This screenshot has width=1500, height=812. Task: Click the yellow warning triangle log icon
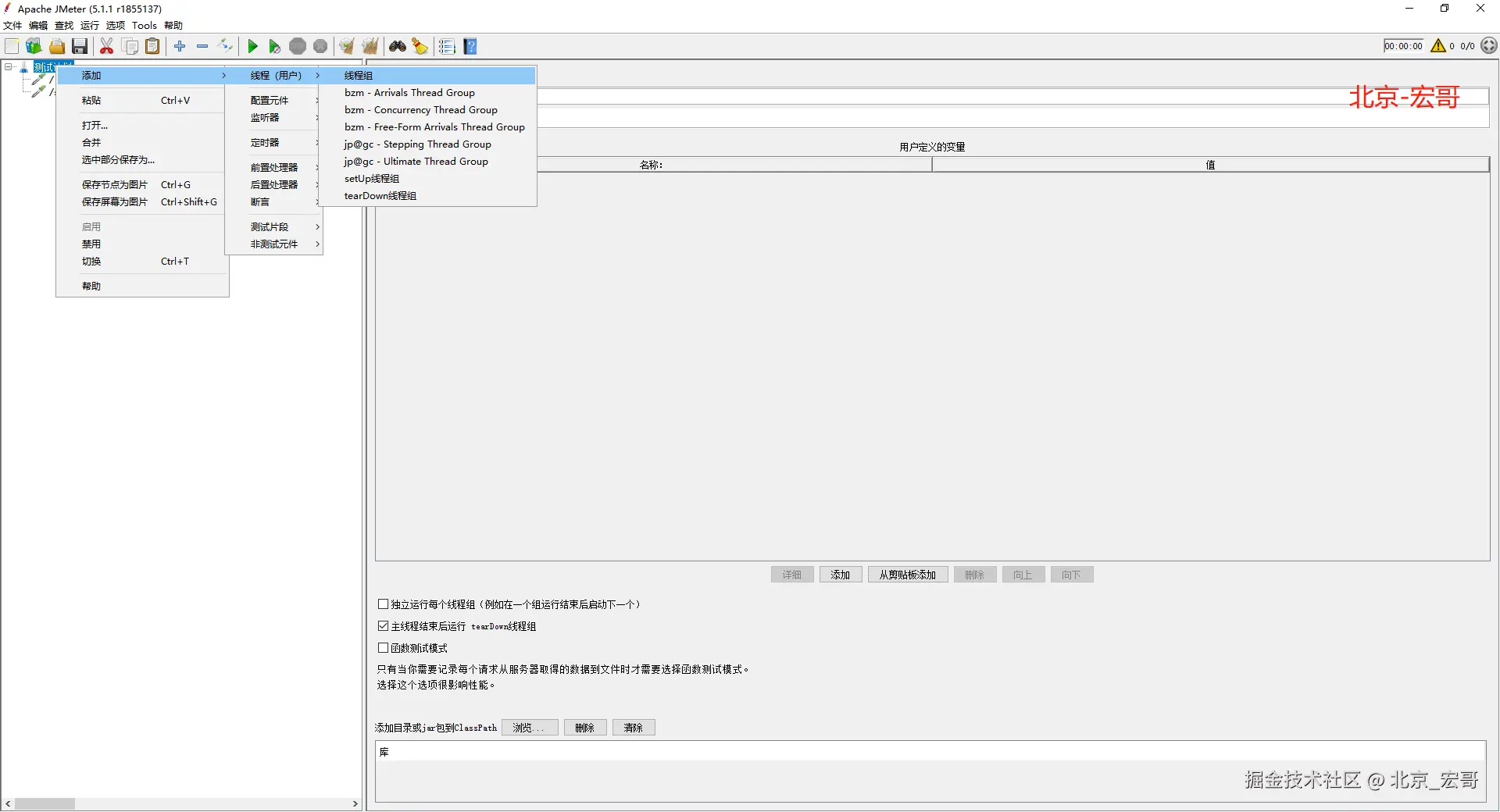(x=1438, y=46)
